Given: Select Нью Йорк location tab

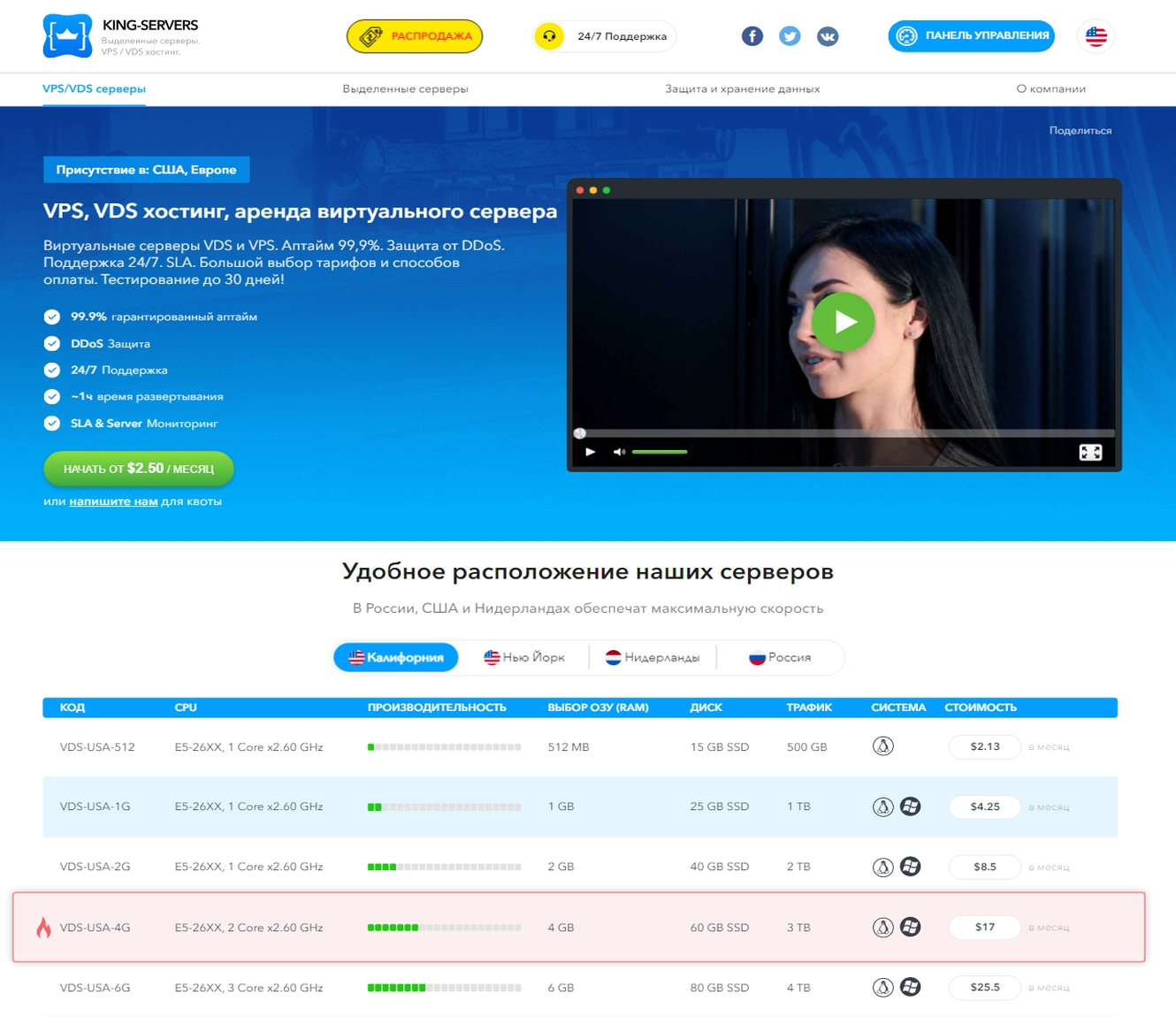Looking at the screenshot, I should (x=524, y=657).
